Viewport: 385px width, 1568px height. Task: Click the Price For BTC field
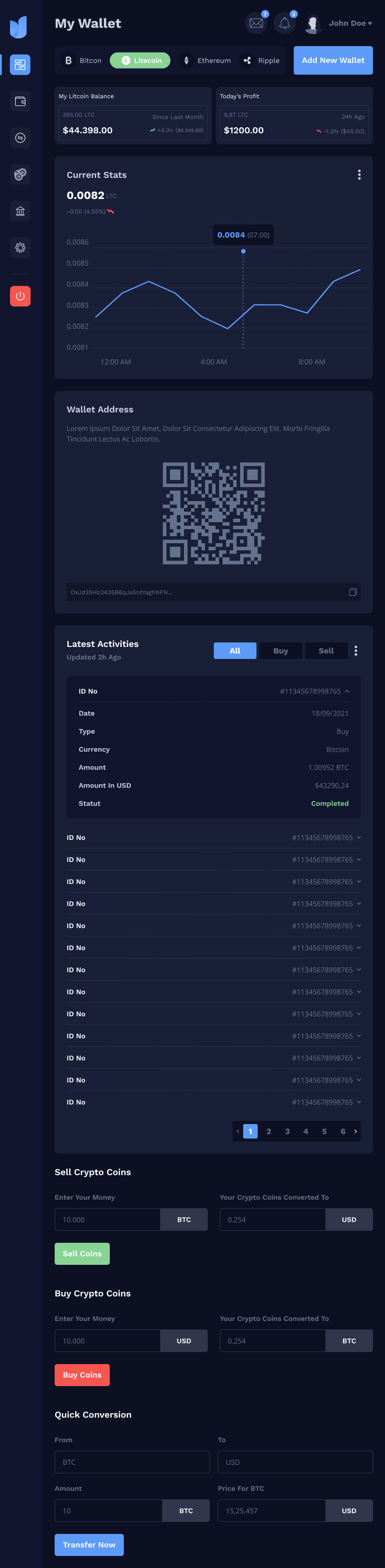(272, 1510)
